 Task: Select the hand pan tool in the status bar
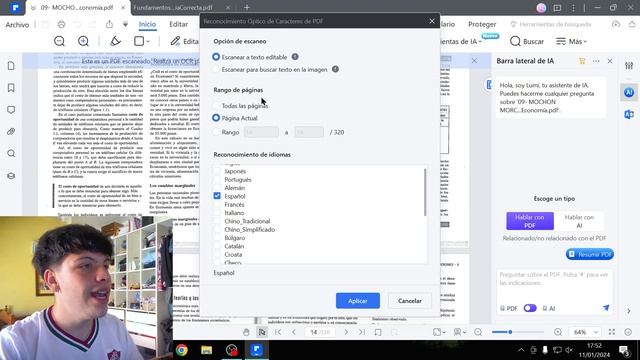246,332
